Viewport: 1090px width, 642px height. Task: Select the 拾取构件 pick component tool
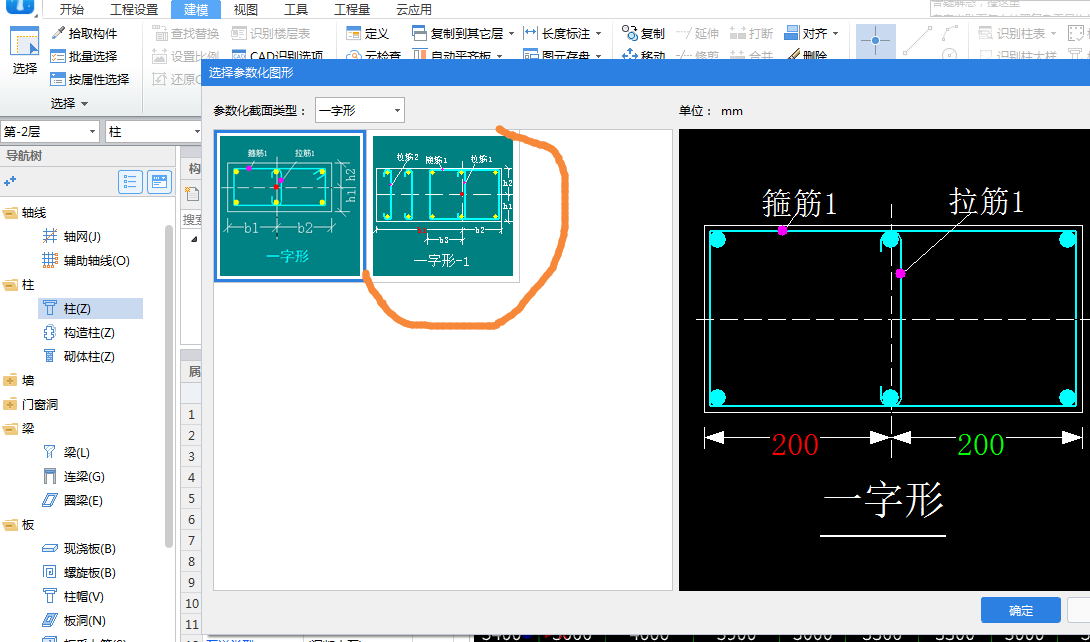point(84,33)
